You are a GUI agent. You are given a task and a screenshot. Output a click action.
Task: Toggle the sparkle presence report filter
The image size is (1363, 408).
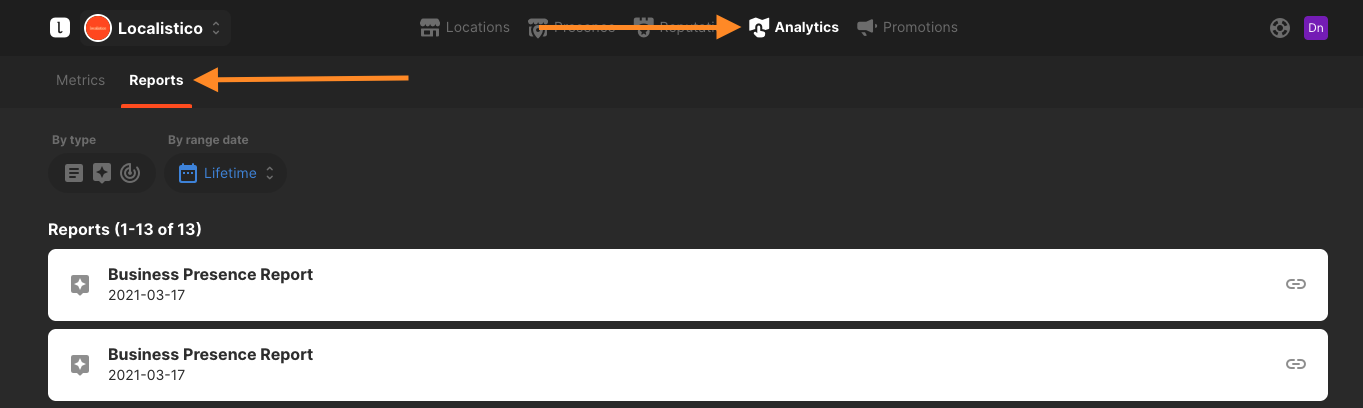102,173
